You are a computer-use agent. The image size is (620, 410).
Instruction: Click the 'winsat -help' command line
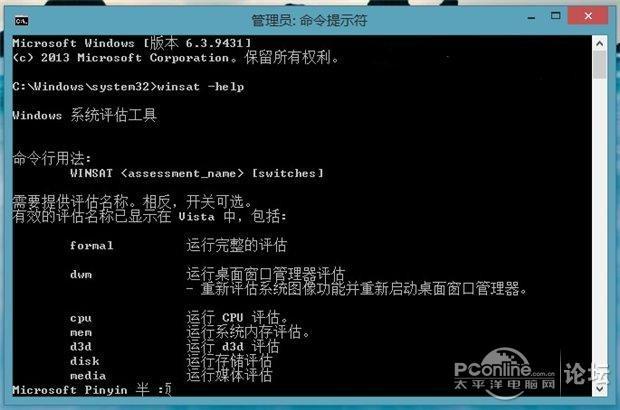(128, 86)
